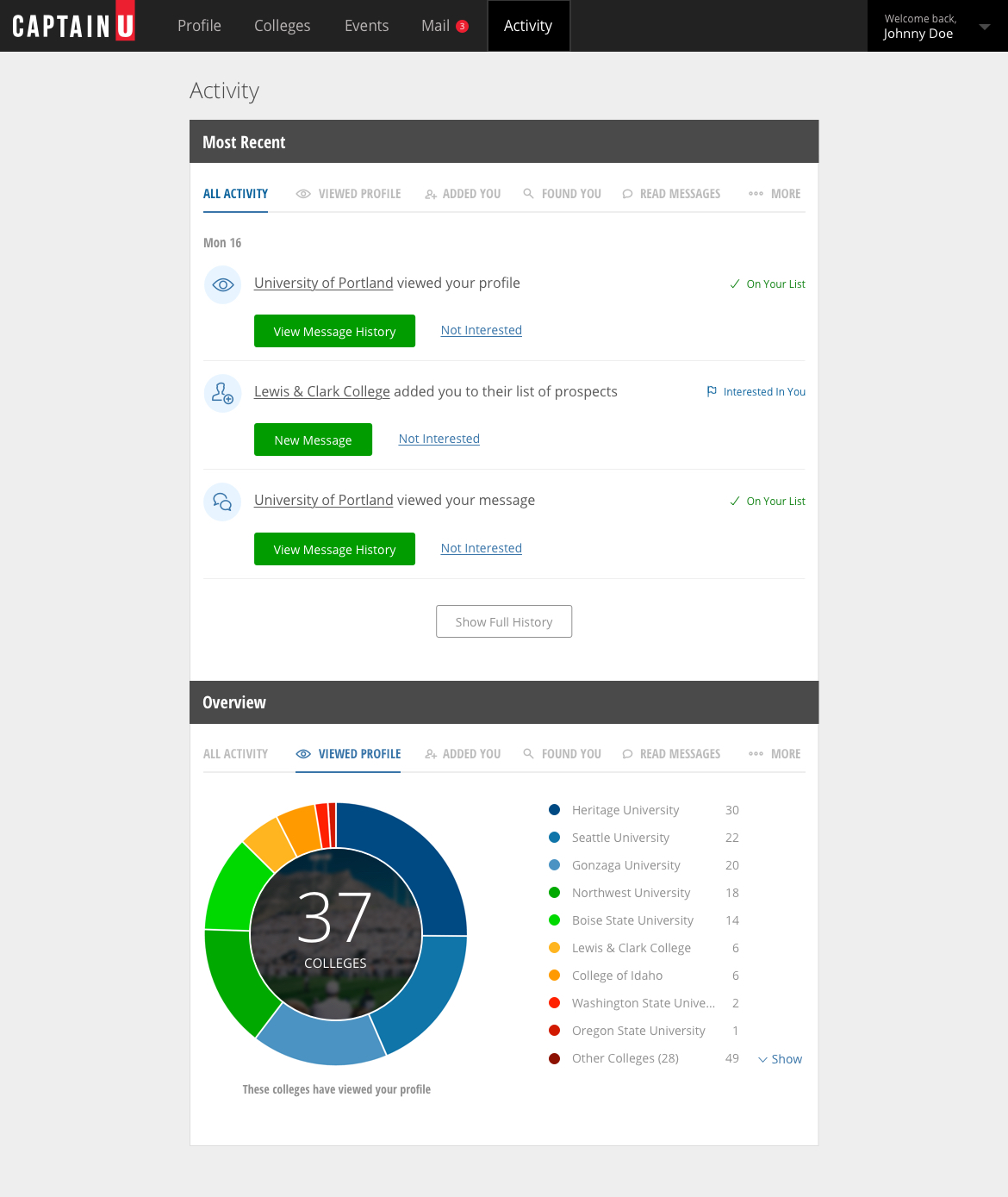Open the Colleges nav item
Viewport: 1008px width, 1197px height.
(282, 26)
